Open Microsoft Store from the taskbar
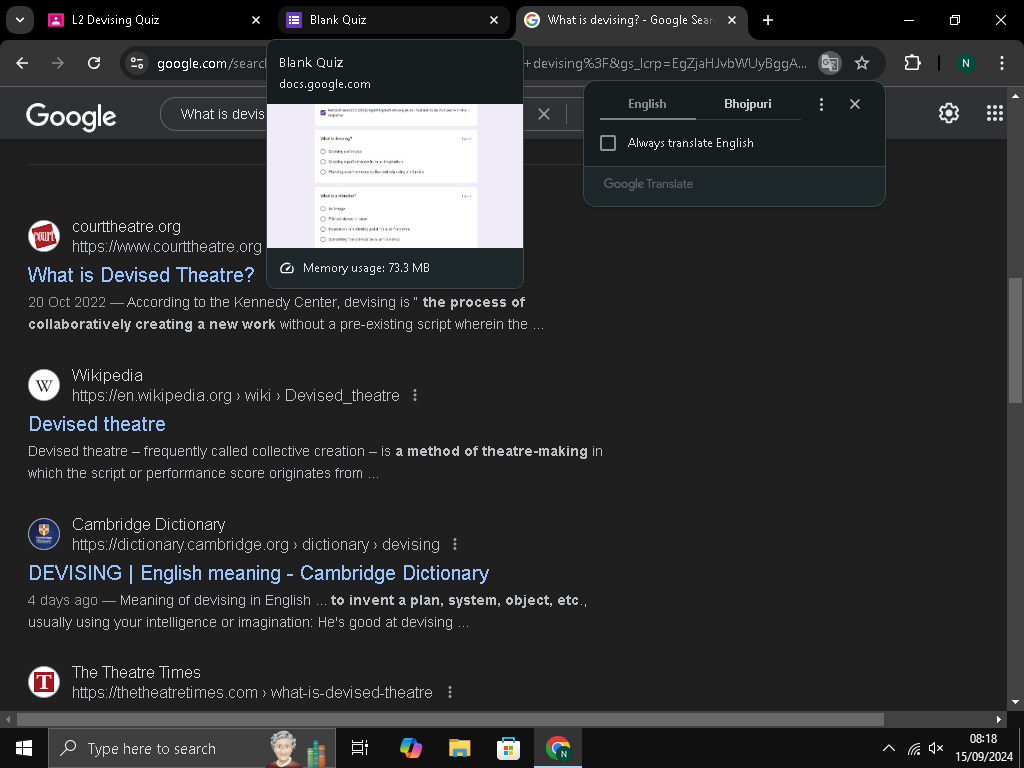This screenshot has height=768, width=1024. tap(508, 748)
